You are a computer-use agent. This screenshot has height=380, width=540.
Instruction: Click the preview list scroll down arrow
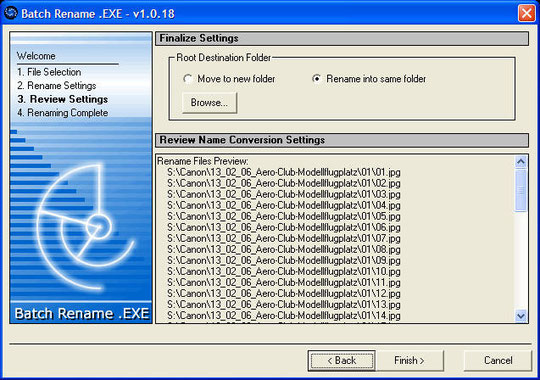[x=521, y=316]
